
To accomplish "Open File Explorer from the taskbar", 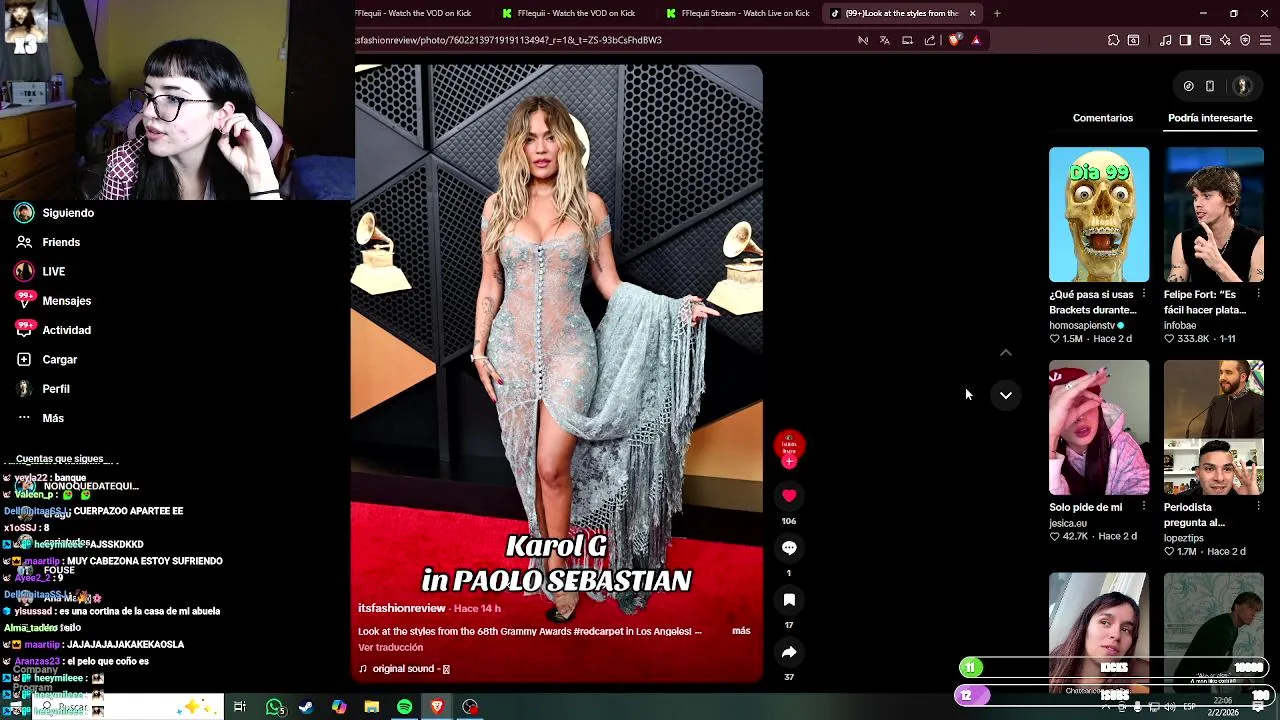I will (371, 707).
